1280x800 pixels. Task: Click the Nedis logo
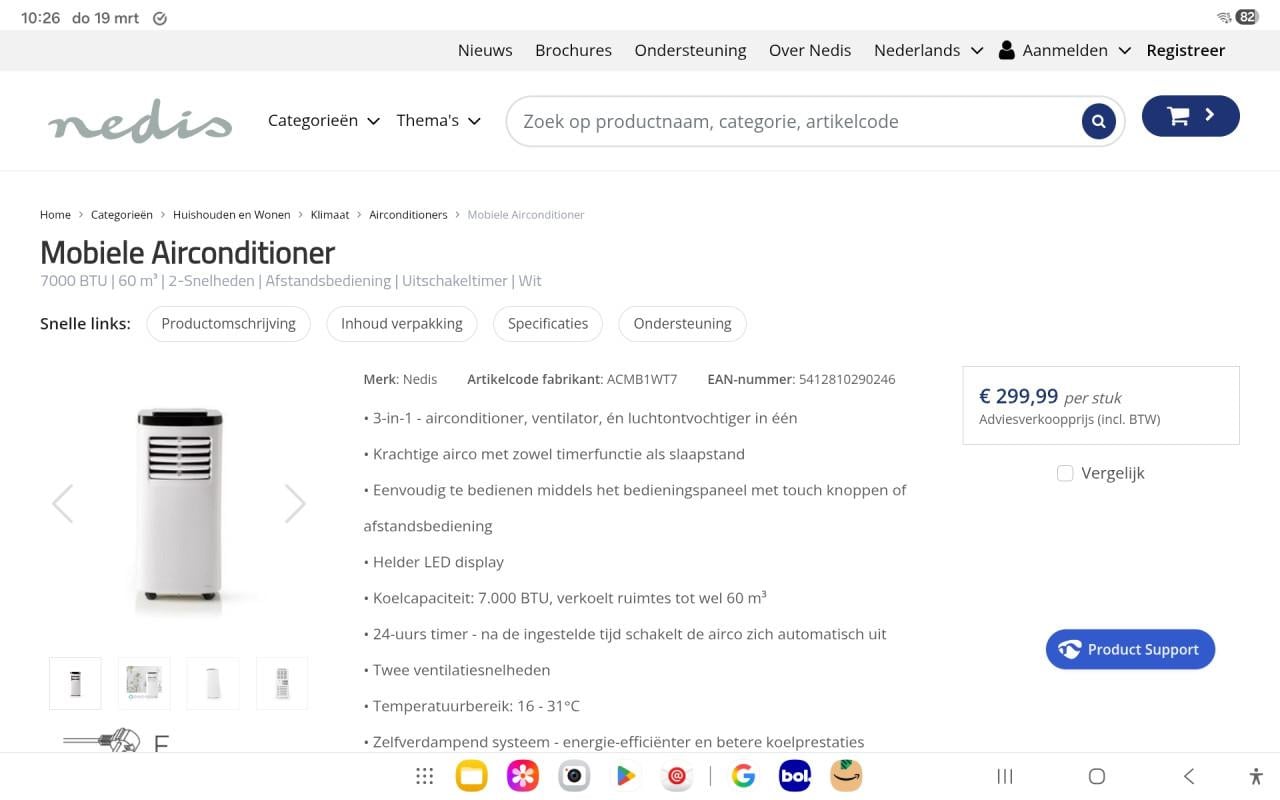pyautogui.click(x=140, y=120)
